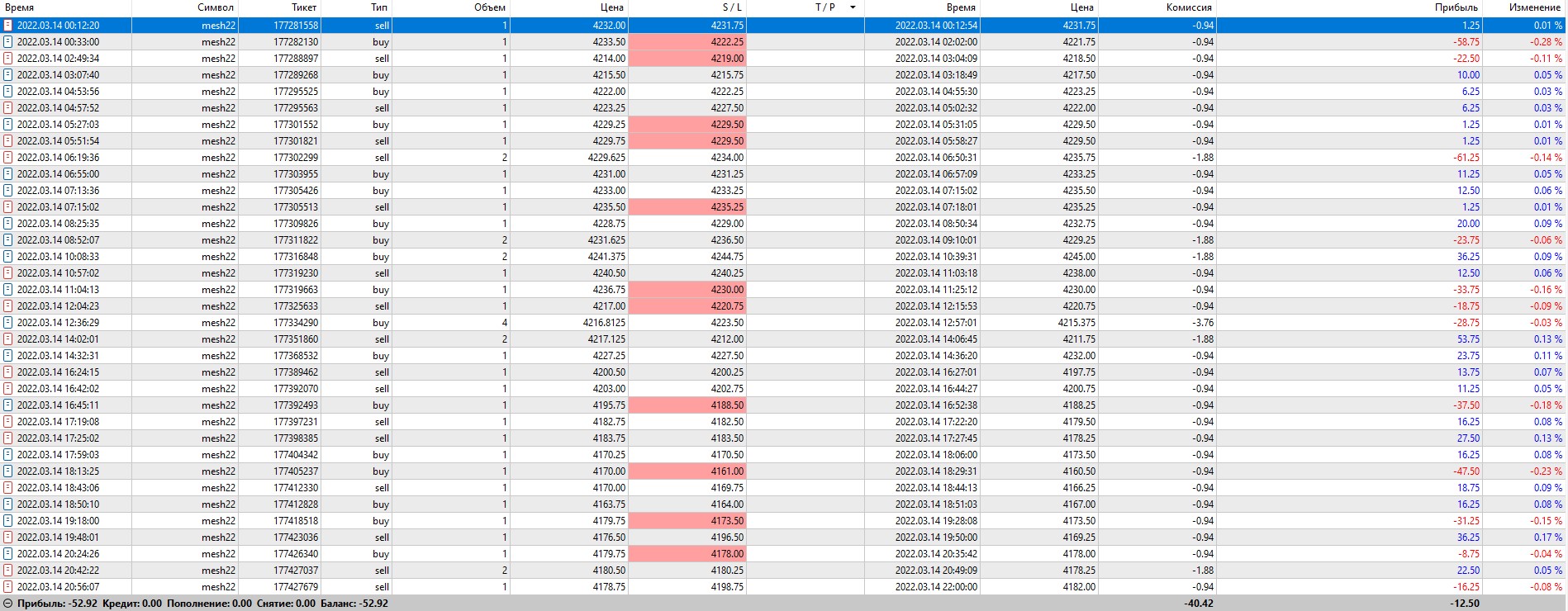Click the profit value 53.75
The width and height of the screenshot is (1568, 611).
tap(1468, 339)
